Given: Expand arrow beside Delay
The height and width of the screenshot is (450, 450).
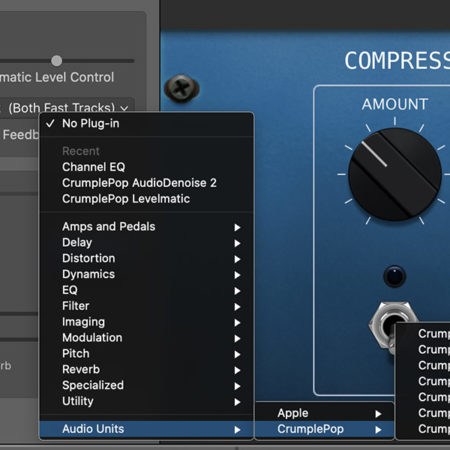Looking at the screenshot, I should pos(237,243).
